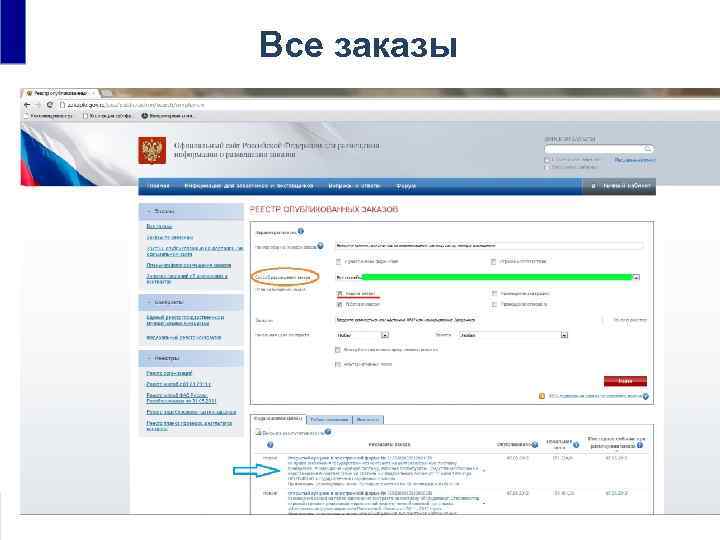Viewport: 720px width, 540px height.
Task: Open the 'Все способы' placement method dropdown
Action: (488, 277)
